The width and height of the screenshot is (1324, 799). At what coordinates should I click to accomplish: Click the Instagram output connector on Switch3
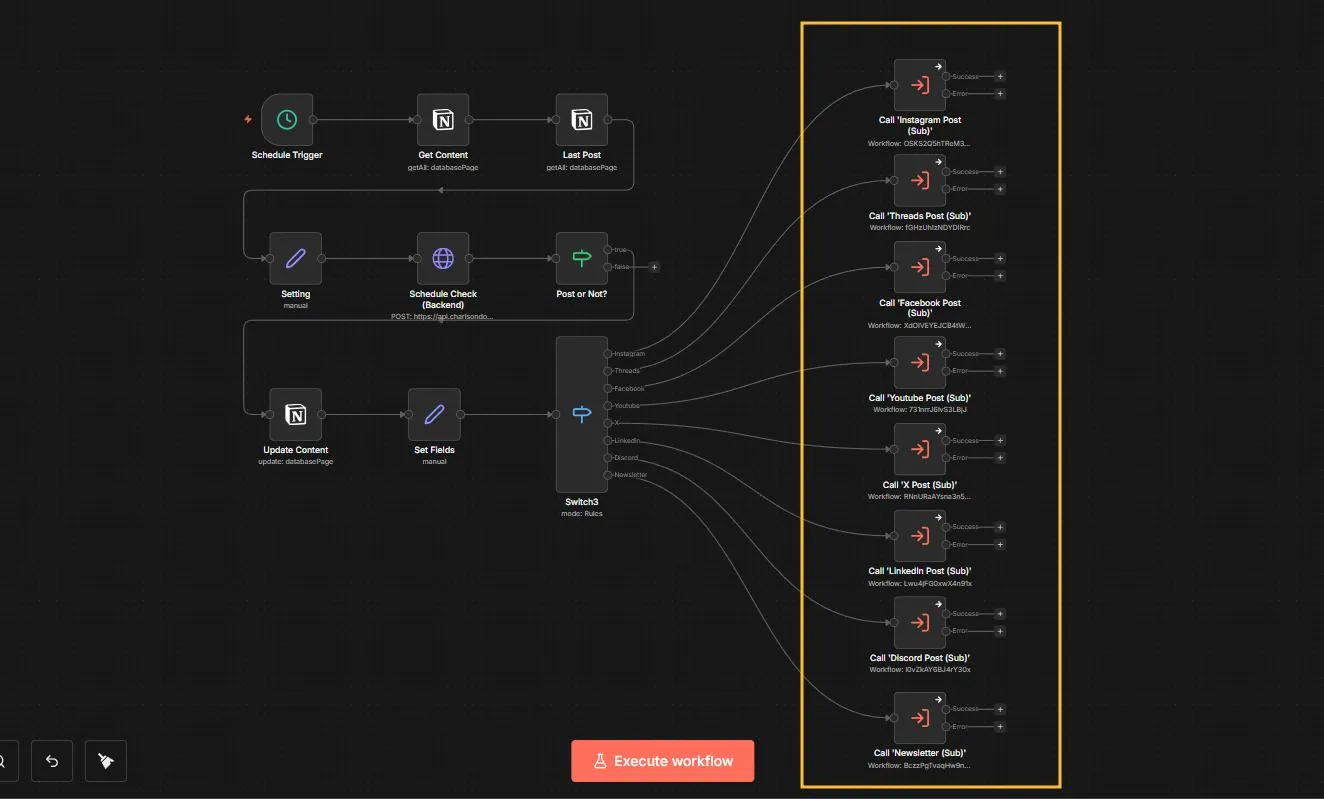608,353
